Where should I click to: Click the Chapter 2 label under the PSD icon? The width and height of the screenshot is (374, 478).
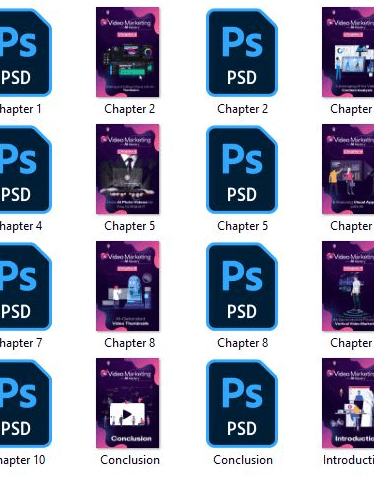(242, 109)
